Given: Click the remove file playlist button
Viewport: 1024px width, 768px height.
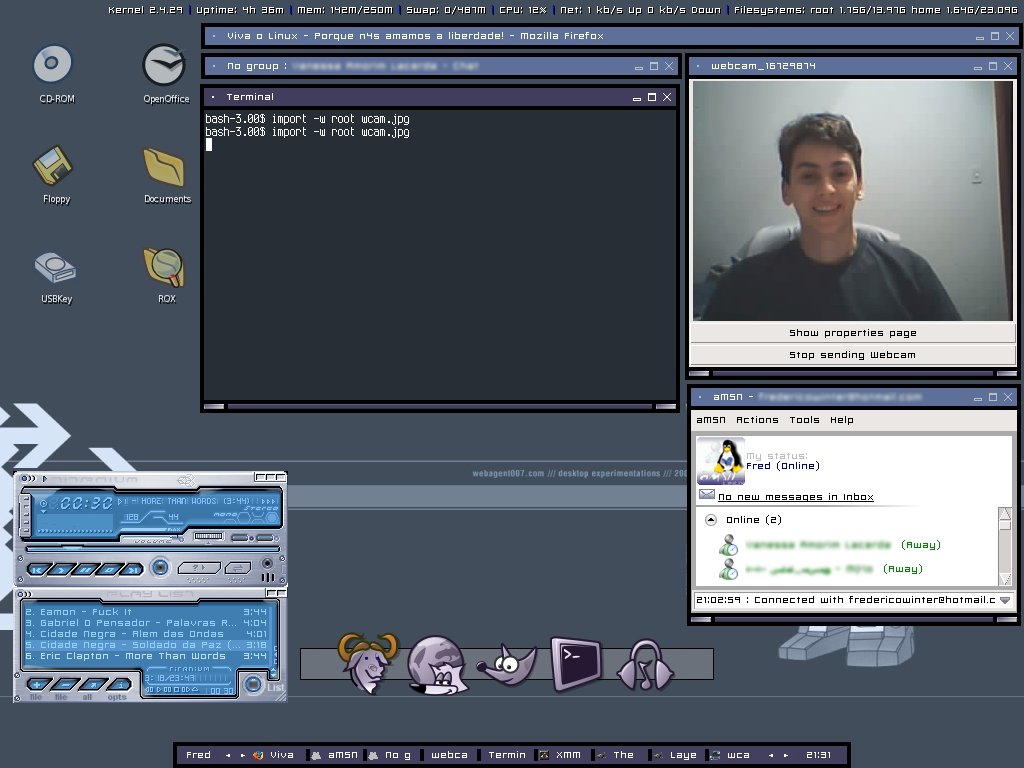Looking at the screenshot, I should (x=64, y=684).
